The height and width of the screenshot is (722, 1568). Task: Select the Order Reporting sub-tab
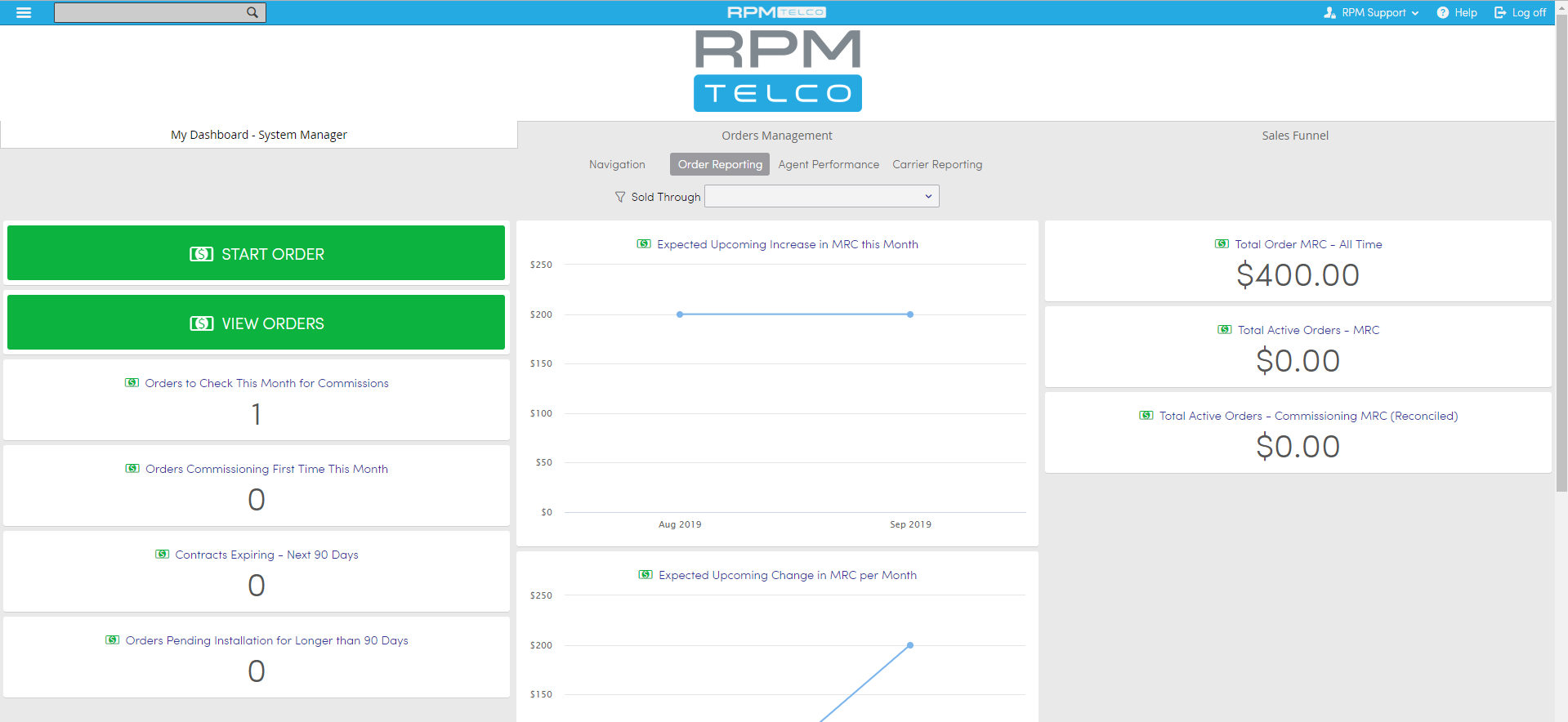coord(720,164)
